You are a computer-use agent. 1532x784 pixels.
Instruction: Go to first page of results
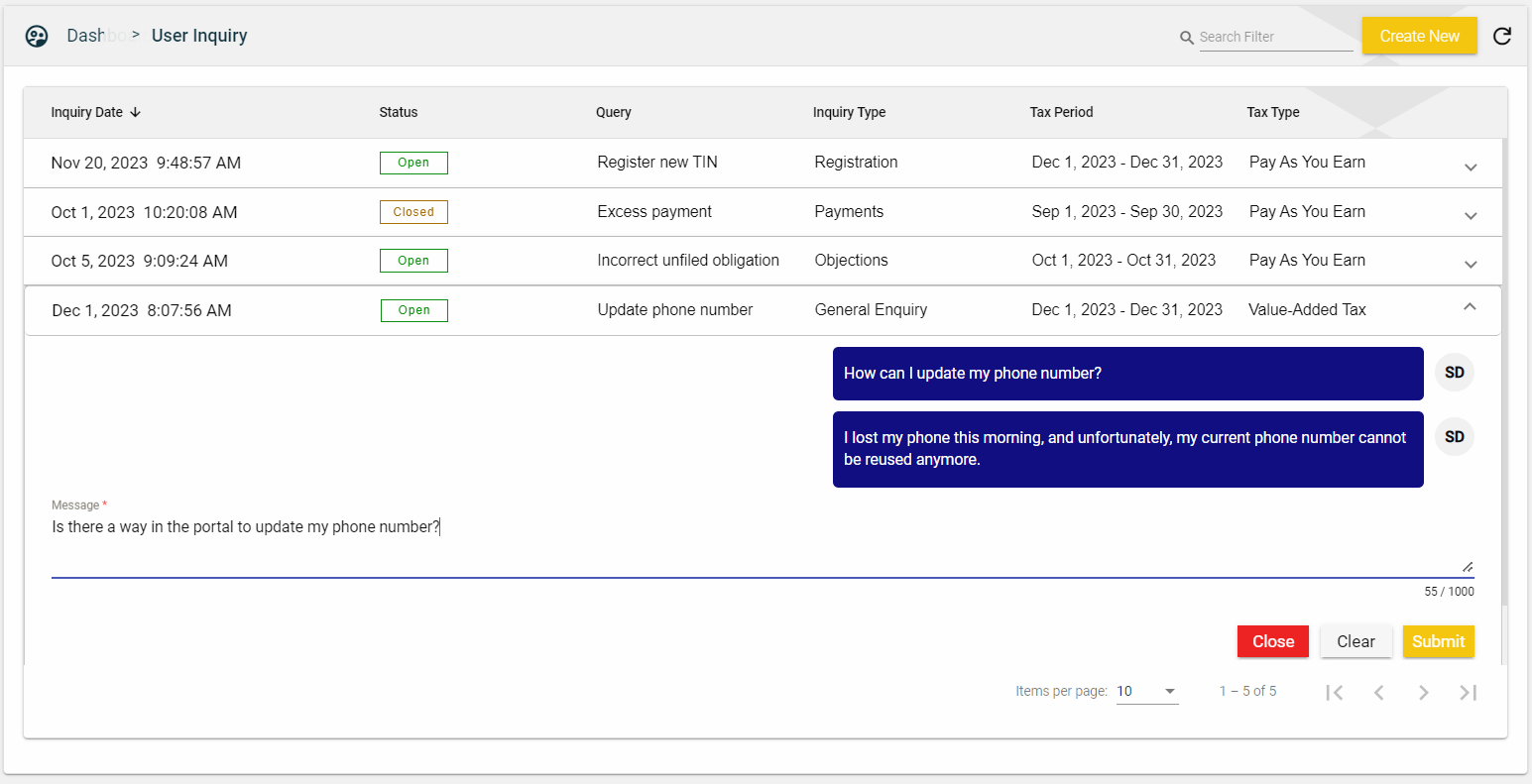tap(1335, 692)
